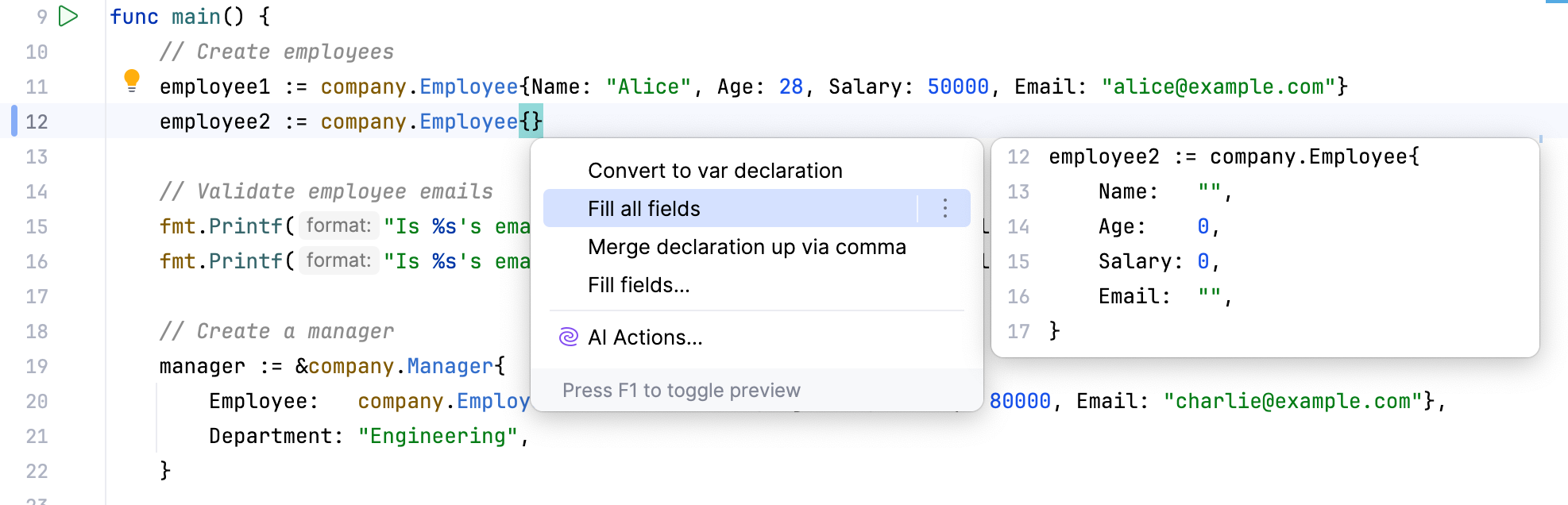This screenshot has height=505, width=1568.
Task: Click the Salary field in the preview popup
Action: click(1134, 261)
